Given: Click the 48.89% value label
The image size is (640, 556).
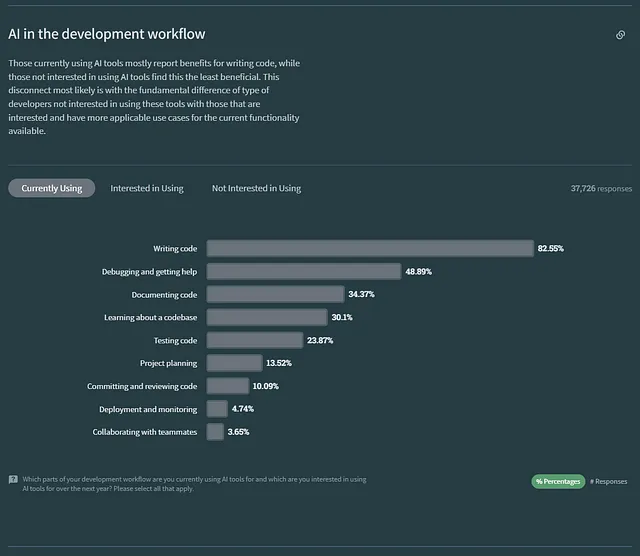Looking at the screenshot, I should point(418,271).
